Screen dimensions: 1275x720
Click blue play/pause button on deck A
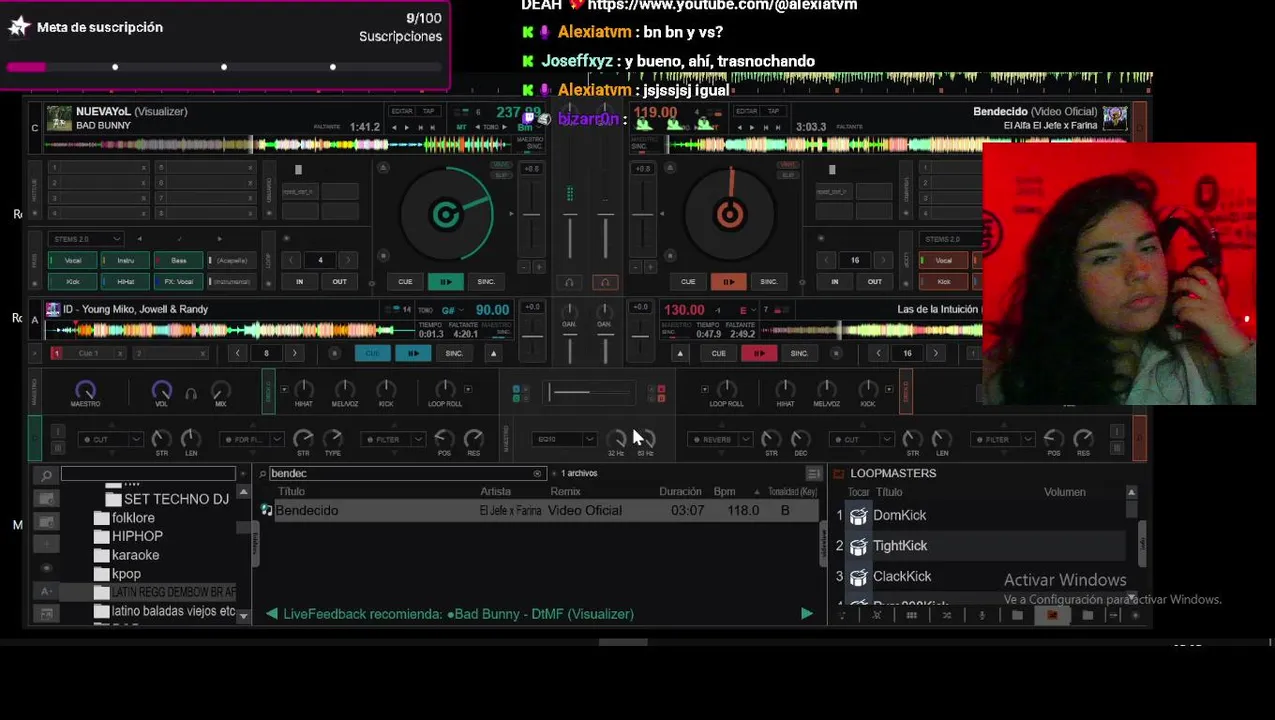[x=412, y=353]
